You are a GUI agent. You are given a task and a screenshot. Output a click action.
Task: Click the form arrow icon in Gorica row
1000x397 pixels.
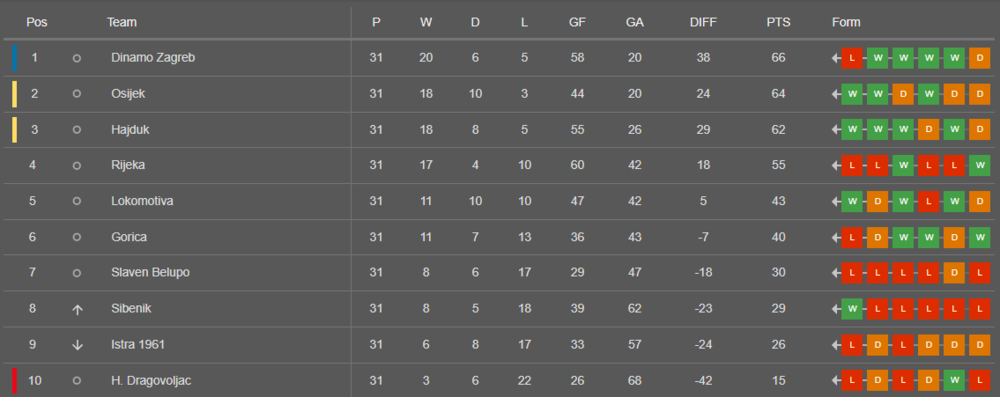click(835, 237)
